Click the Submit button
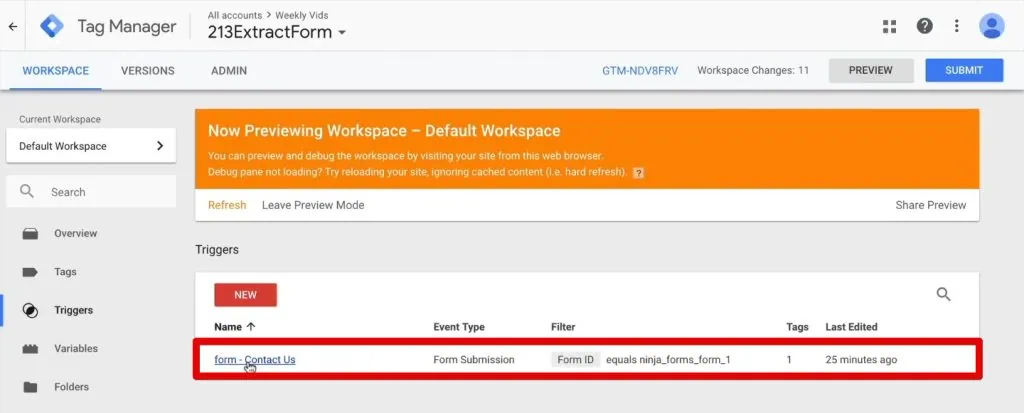 click(964, 71)
